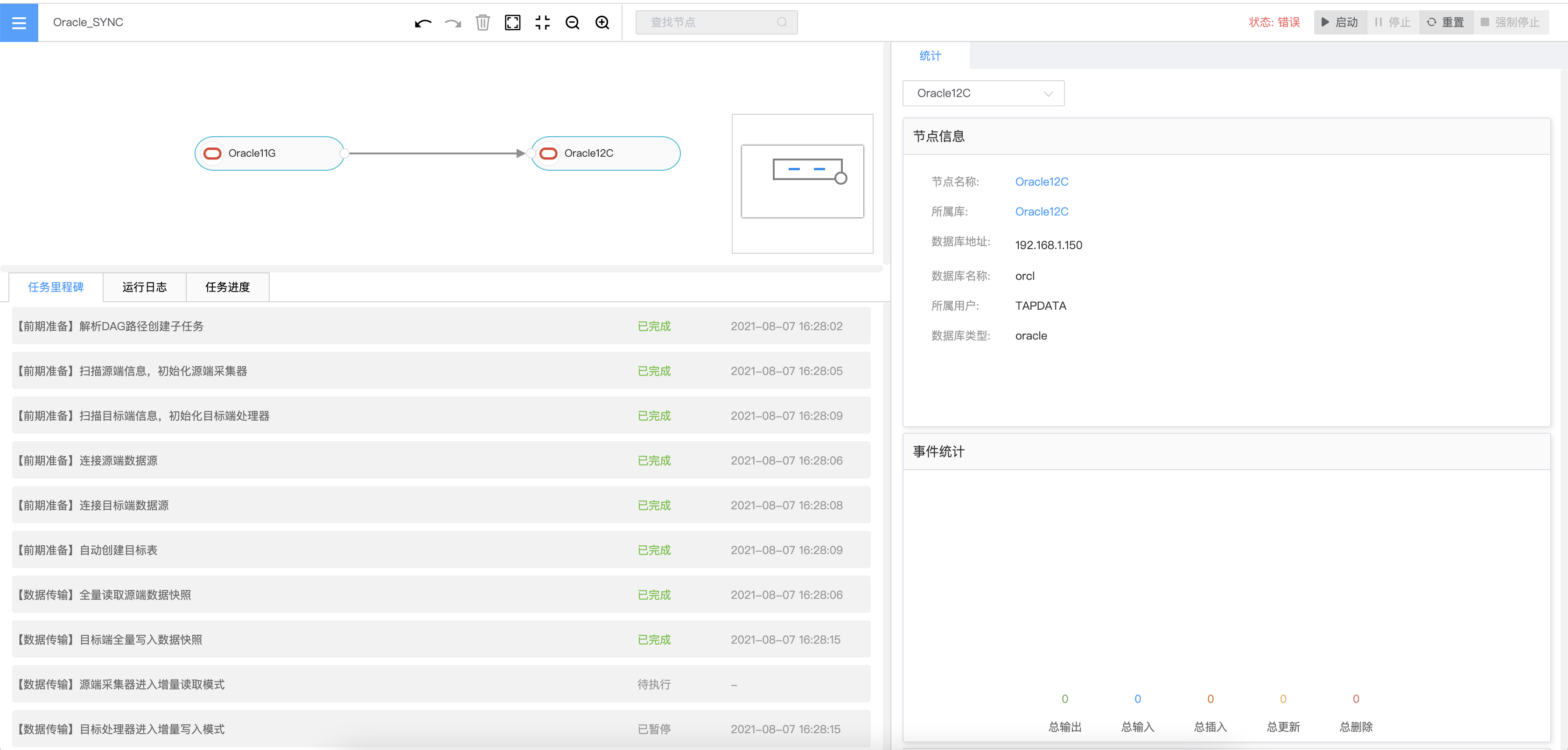Expand the Oracle12C node dropdown
Viewport: 1568px width, 750px height.
(983, 93)
